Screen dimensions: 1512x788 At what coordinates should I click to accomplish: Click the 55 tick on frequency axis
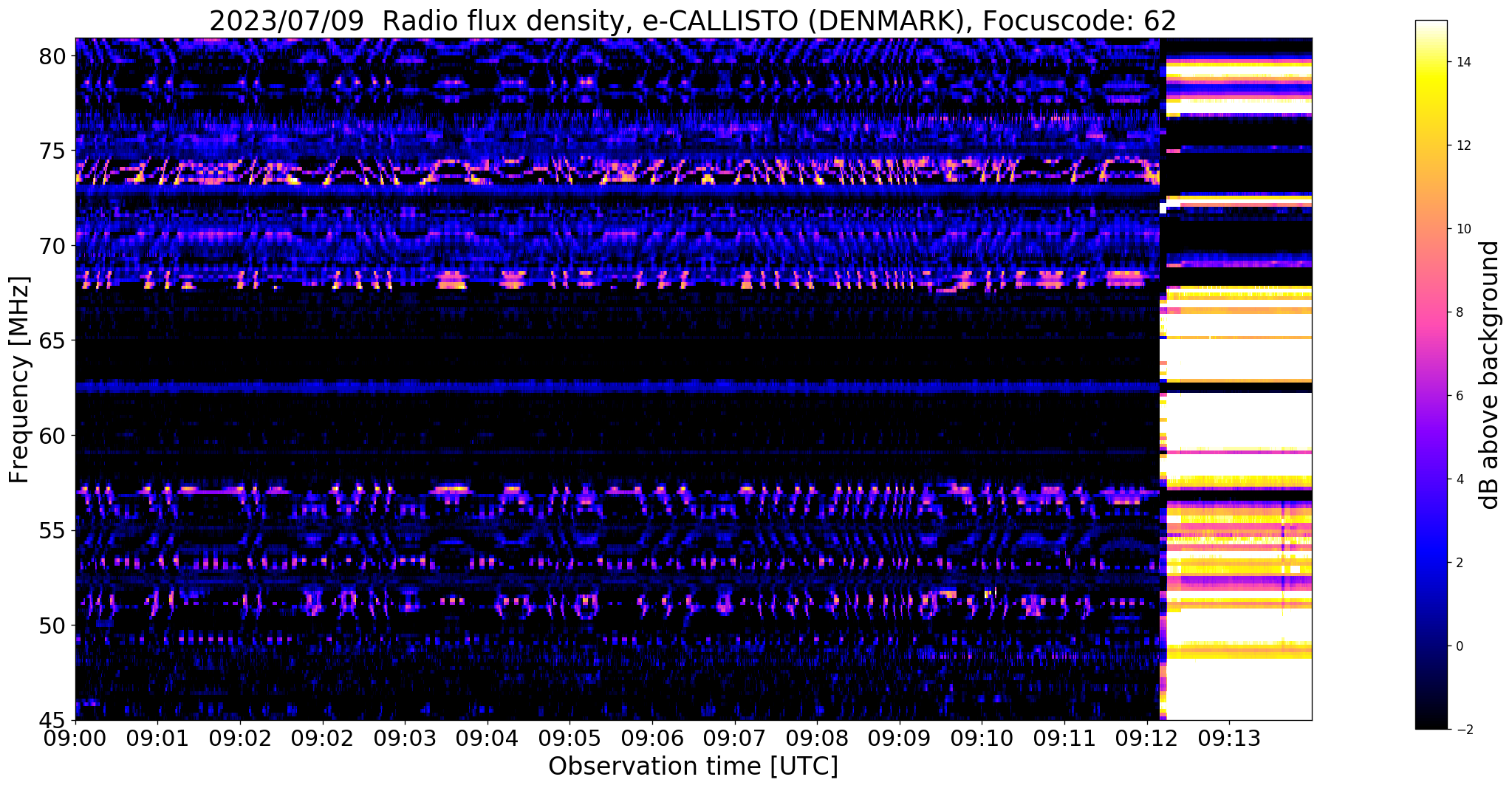tap(54, 531)
